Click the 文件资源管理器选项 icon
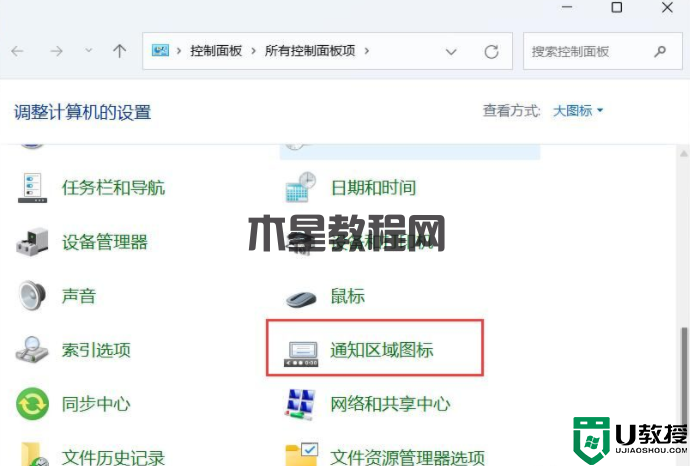The height and width of the screenshot is (466, 690). click(x=301, y=454)
